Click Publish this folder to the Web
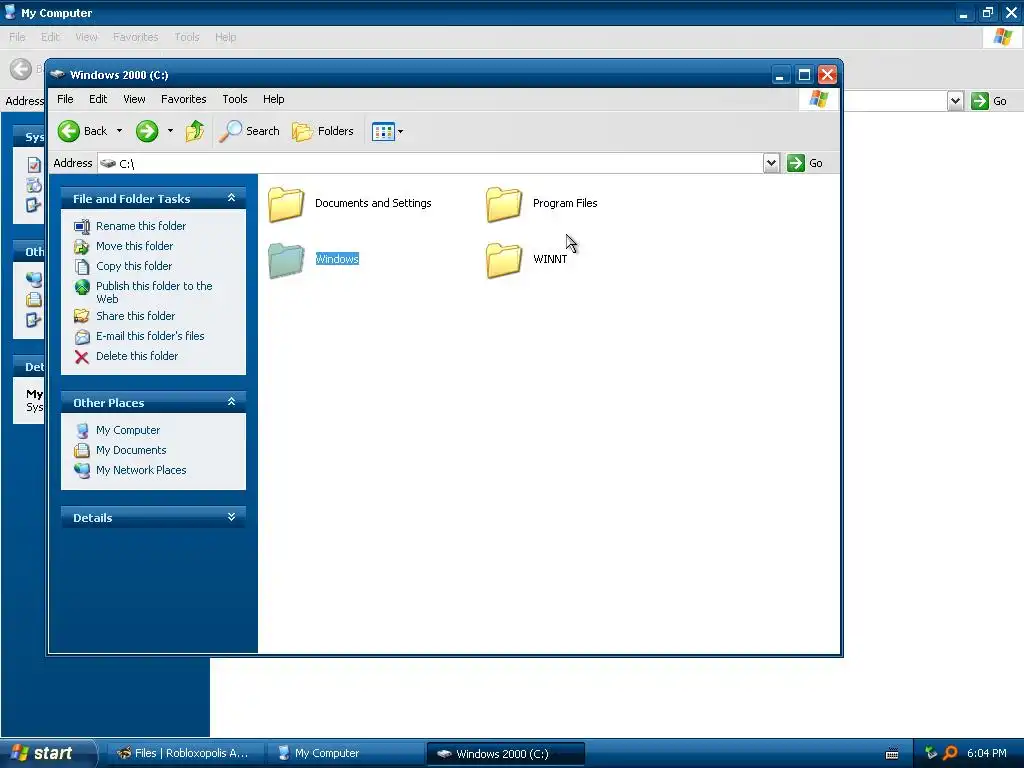This screenshot has width=1024, height=768. (x=154, y=293)
